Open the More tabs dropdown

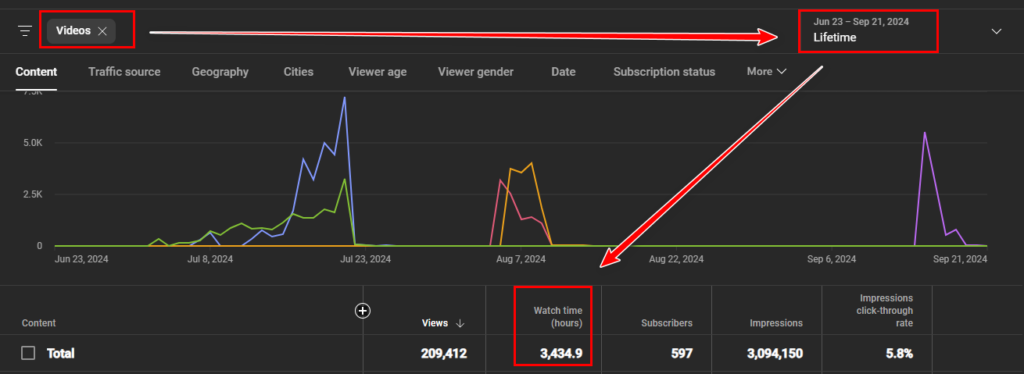tap(766, 72)
